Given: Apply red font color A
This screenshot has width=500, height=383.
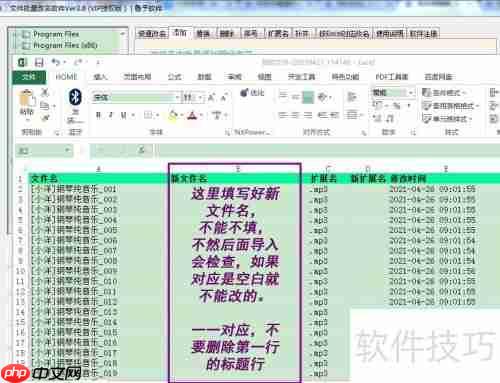Looking at the screenshot, I should [192, 115].
